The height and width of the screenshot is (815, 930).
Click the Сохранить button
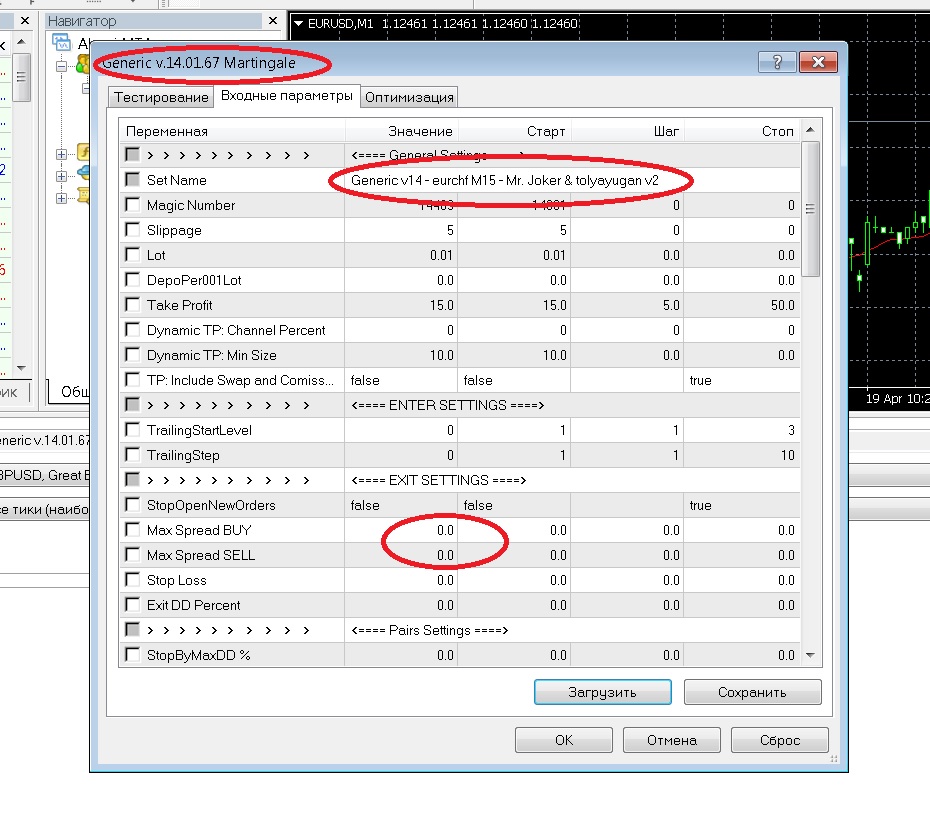[752, 692]
